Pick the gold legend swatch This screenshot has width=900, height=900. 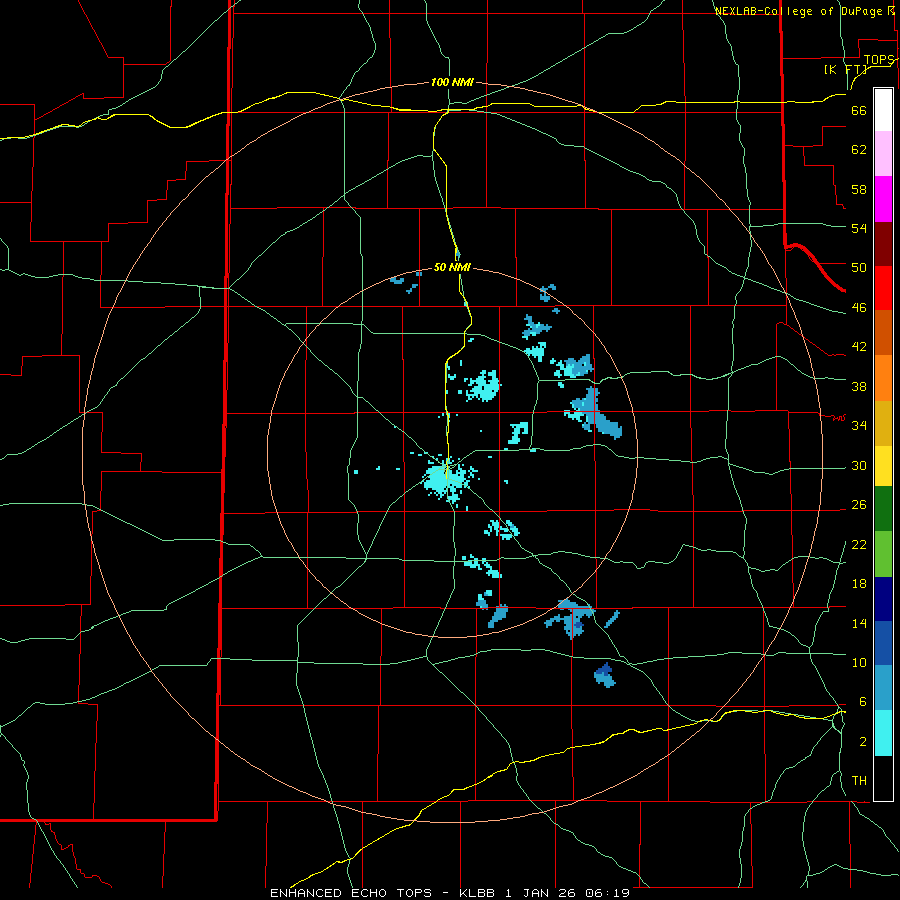click(x=883, y=423)
